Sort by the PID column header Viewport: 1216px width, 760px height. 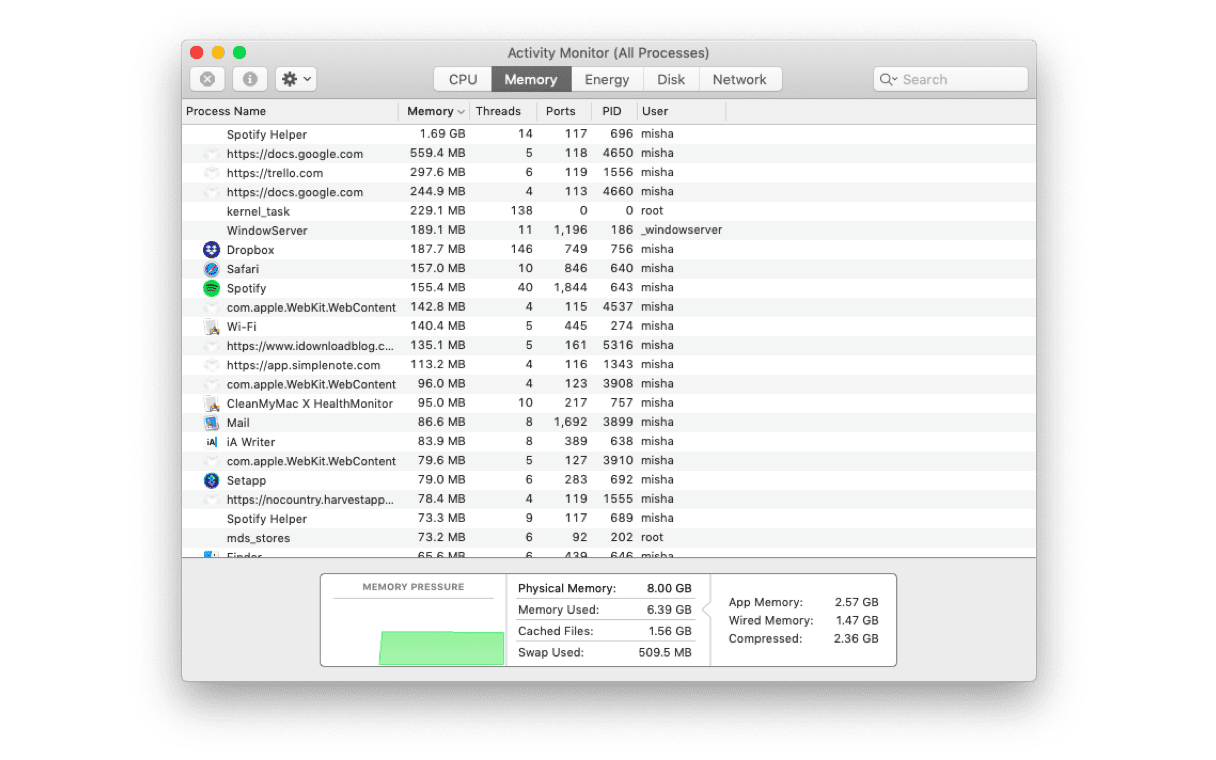614,111
